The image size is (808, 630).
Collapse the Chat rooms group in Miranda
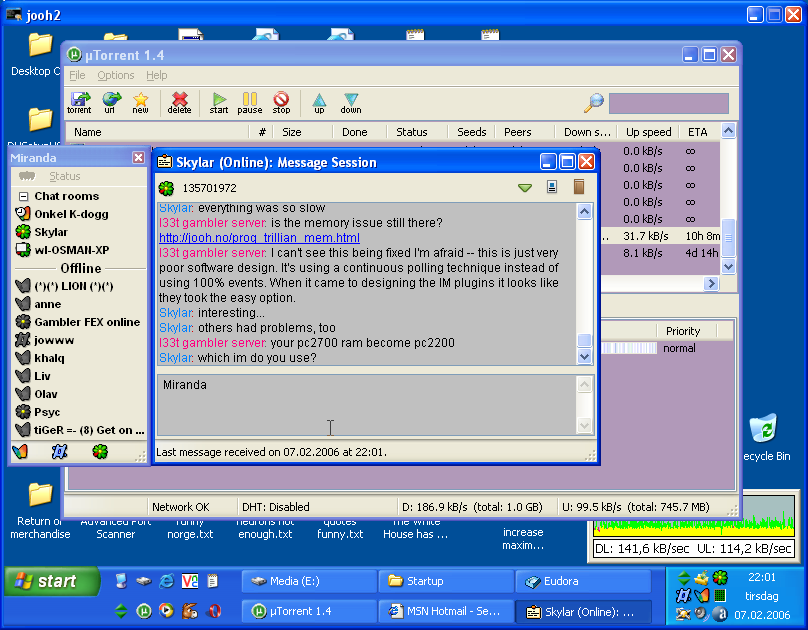point(23,196)
